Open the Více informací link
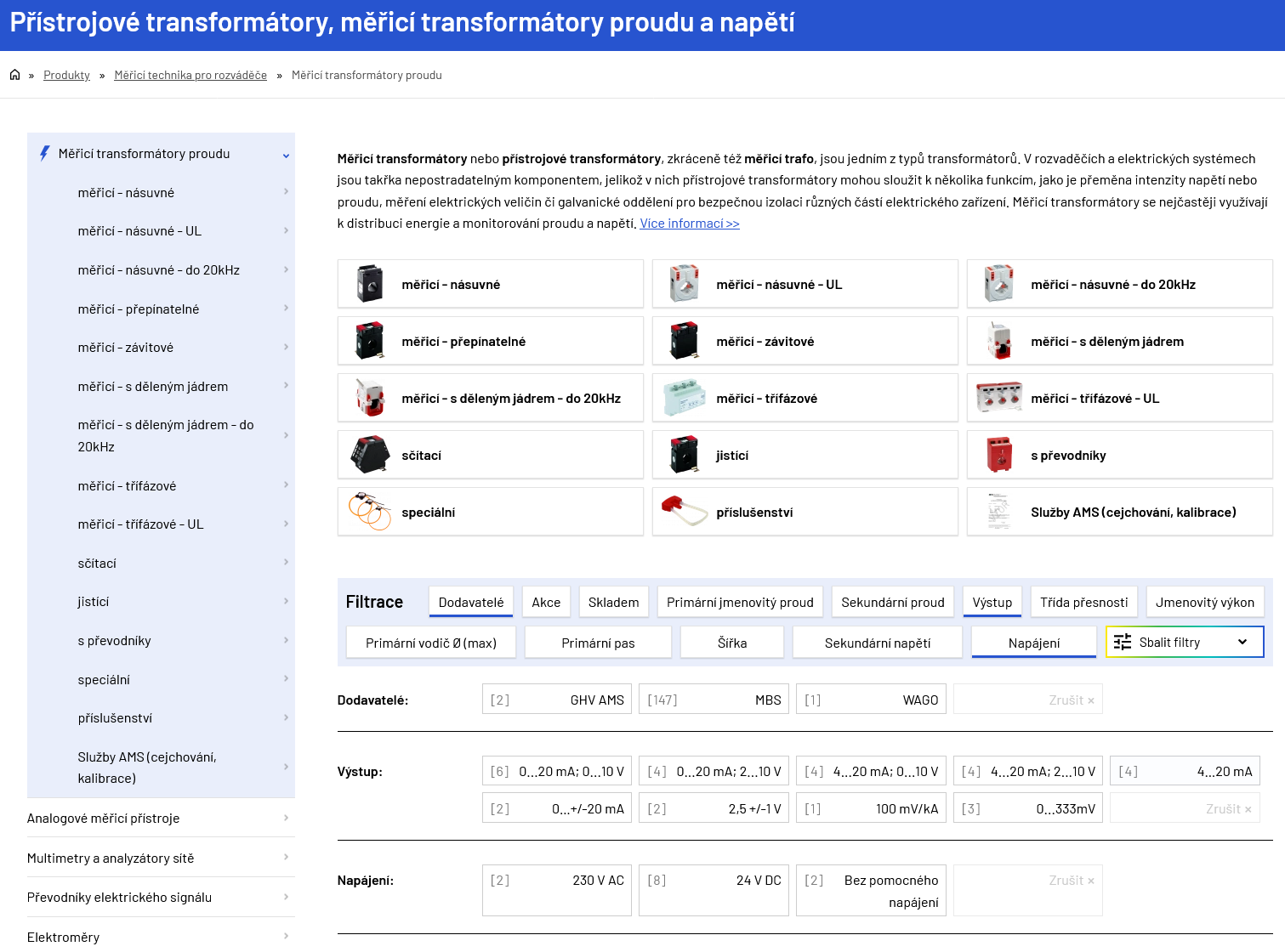Viewport: 1285px width, 952px height. [x=690, y=224]
